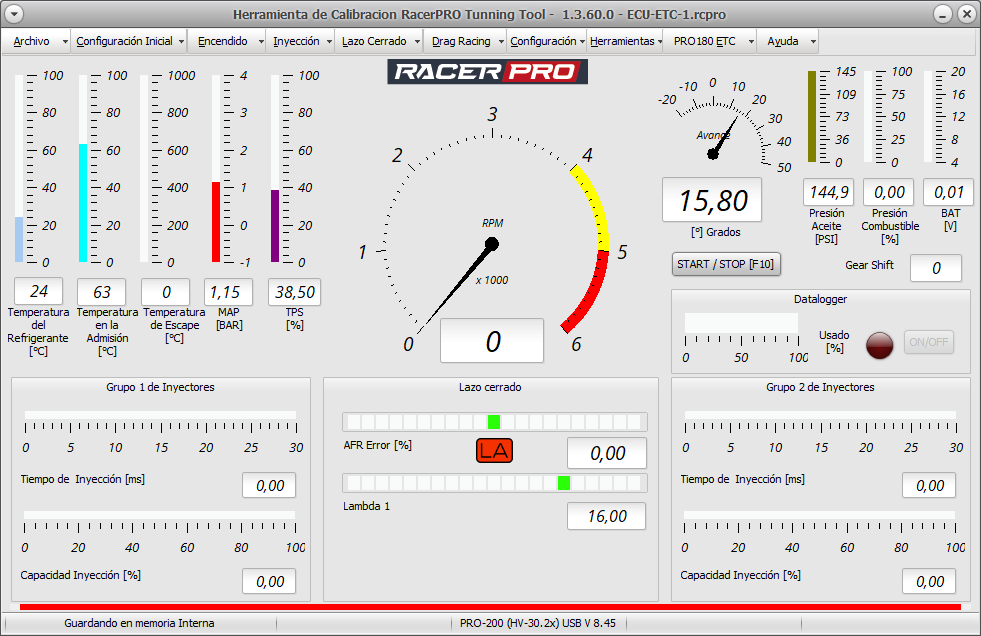Click the PRO-200 USB version status text
Image resolution: width=981 pixels, height=636 pixels.
(537, 623)
